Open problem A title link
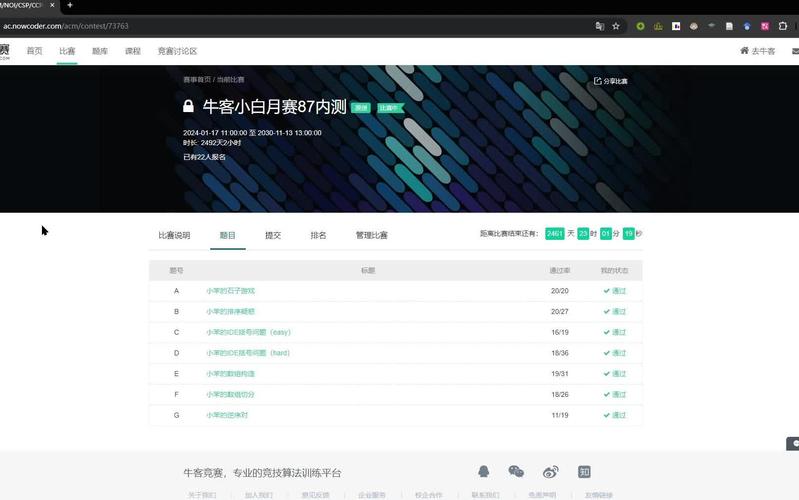Image resolution: width=799 pixels, height=500 pixels. [x=230, y=291]
